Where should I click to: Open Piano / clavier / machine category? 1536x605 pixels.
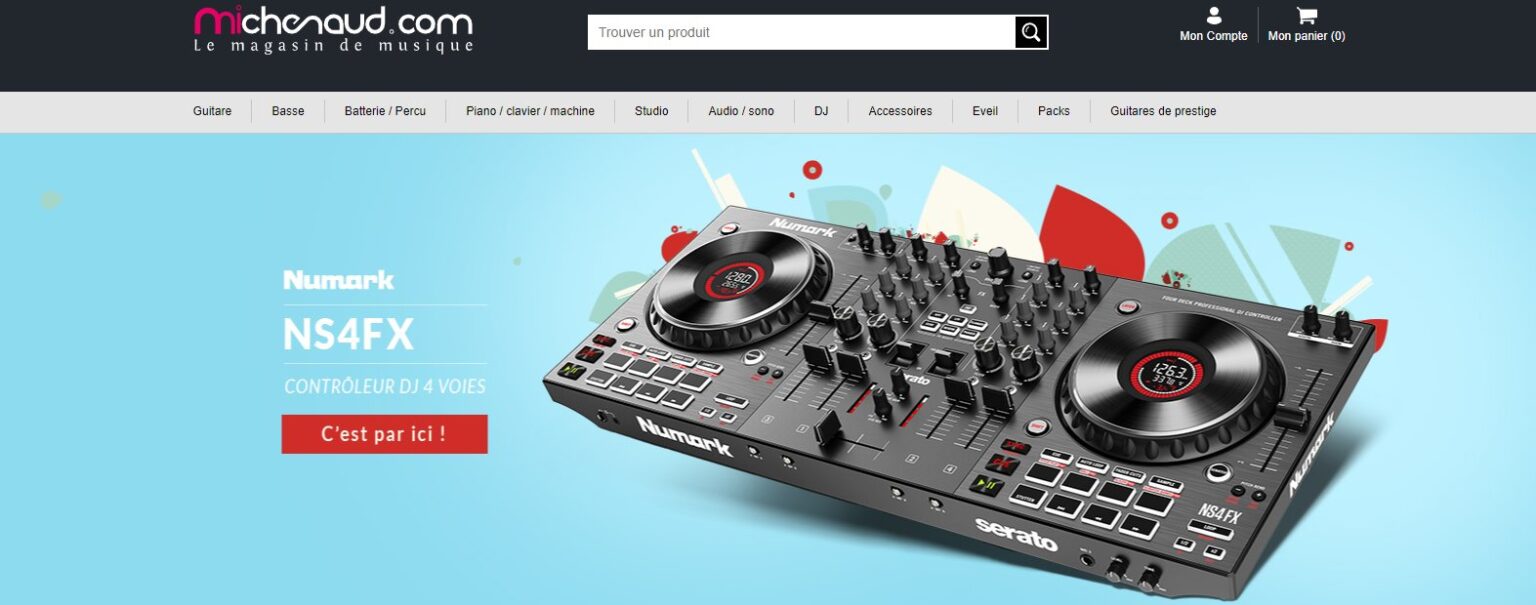coord(530,111)
